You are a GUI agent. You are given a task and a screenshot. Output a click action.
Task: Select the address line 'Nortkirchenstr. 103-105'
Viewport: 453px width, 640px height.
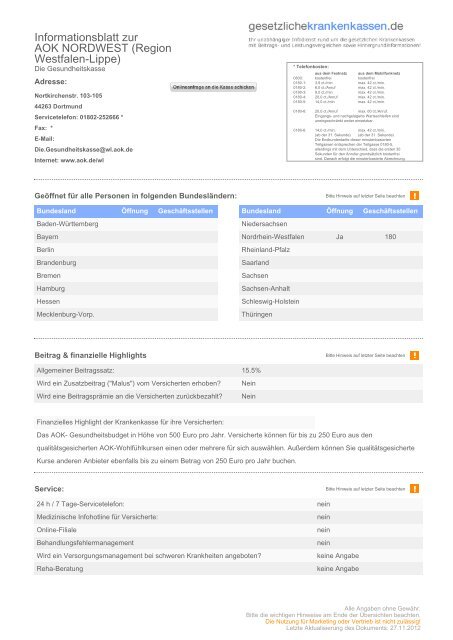(x=68, y=96)
